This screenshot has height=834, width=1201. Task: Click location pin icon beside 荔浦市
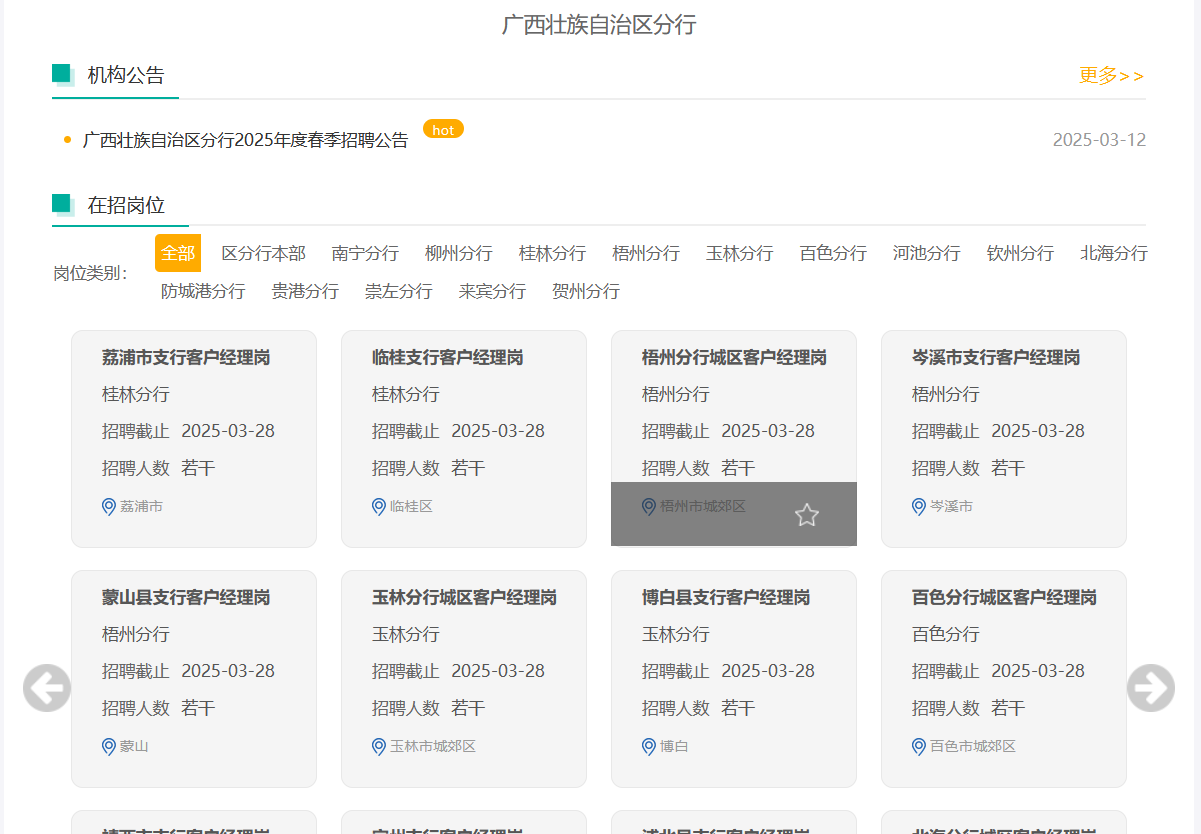pos(109,507)
